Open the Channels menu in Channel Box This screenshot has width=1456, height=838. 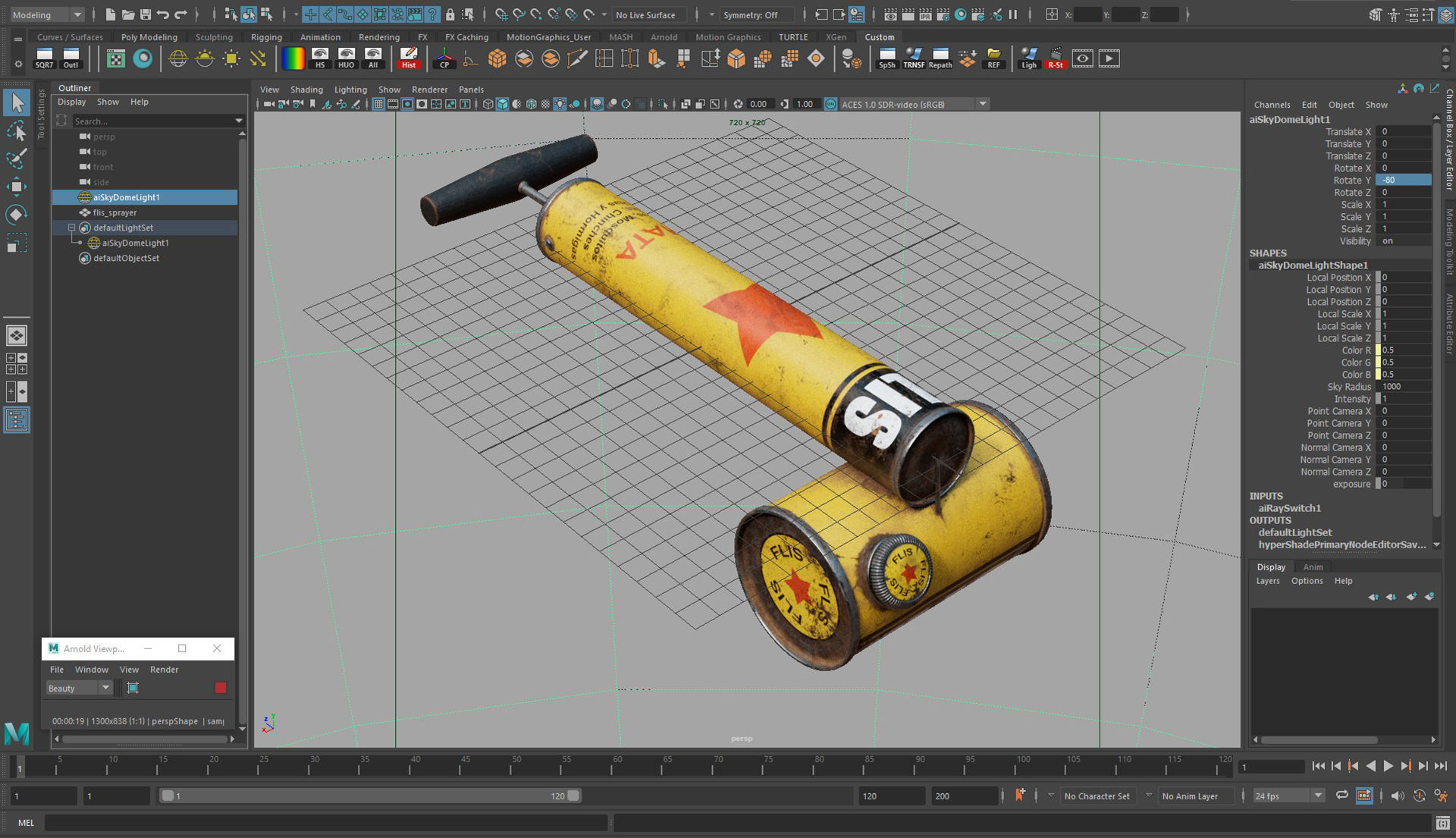click(1272, 105)
